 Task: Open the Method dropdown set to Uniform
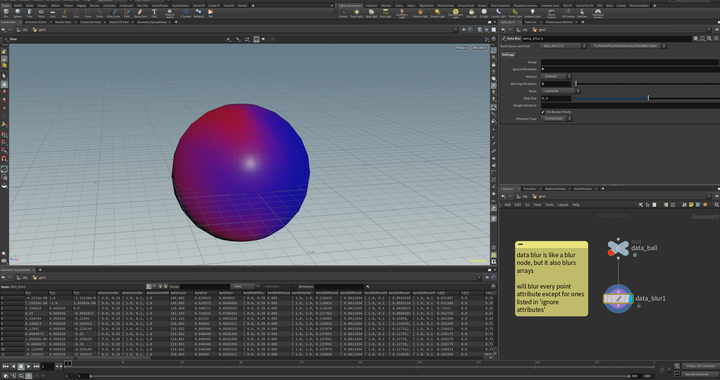[556, 77]
